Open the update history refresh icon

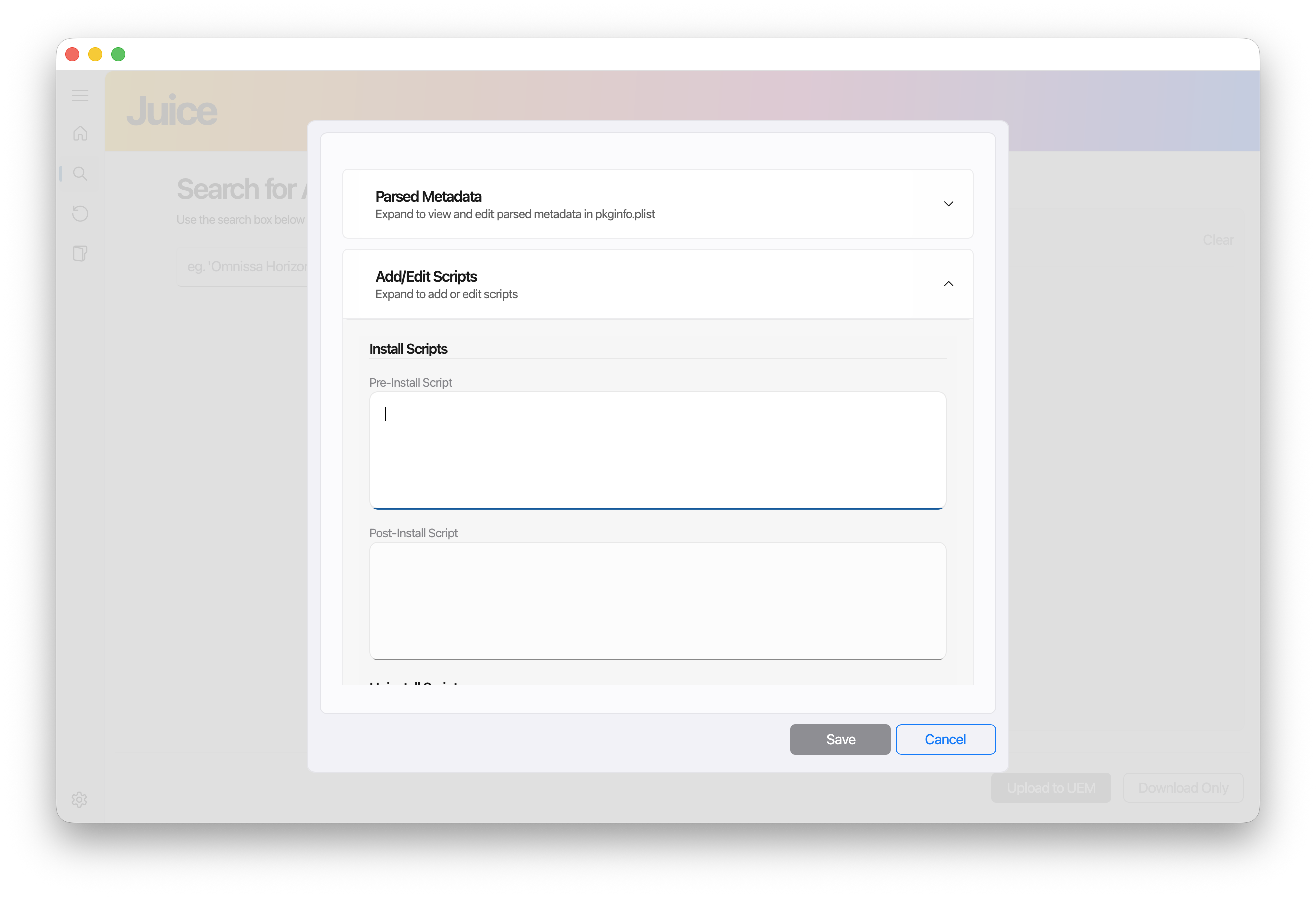(x=80, y=214)
